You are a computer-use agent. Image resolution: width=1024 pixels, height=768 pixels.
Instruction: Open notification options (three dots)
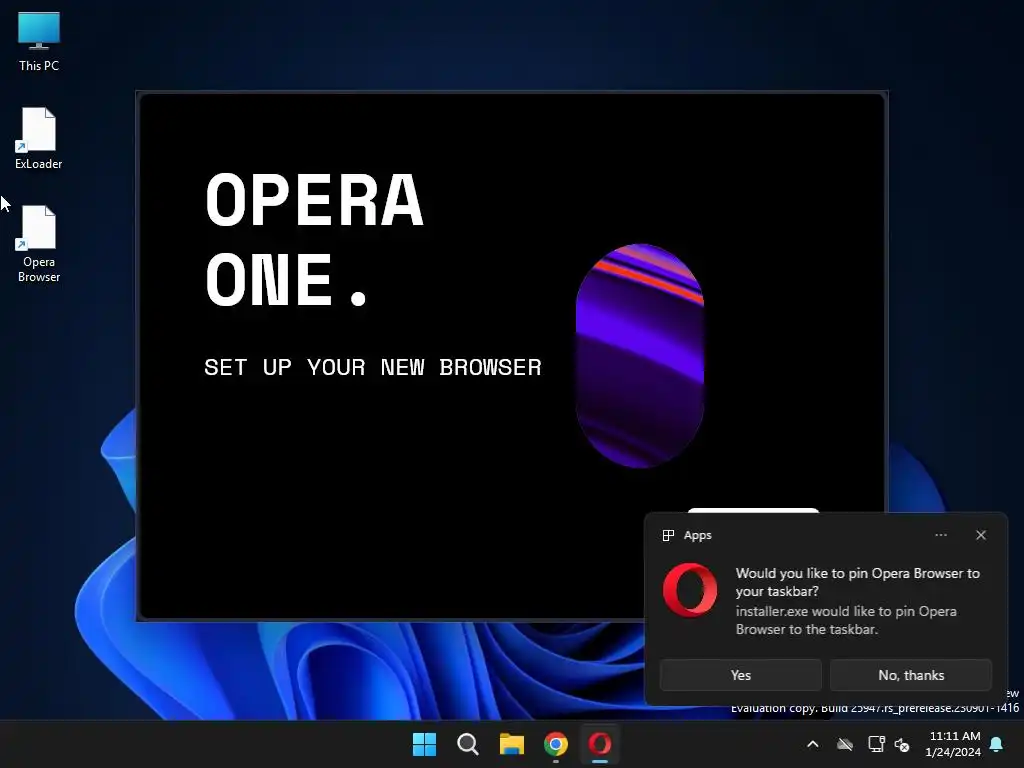tap(940, 535)
